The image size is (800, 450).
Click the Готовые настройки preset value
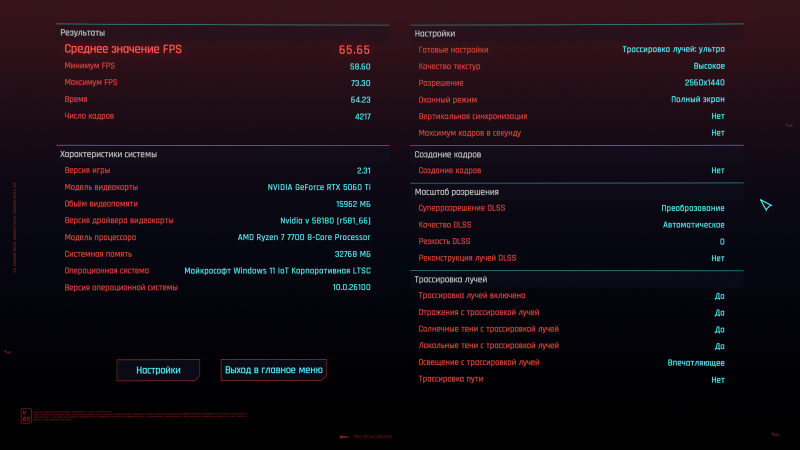[x=673, y=49]
